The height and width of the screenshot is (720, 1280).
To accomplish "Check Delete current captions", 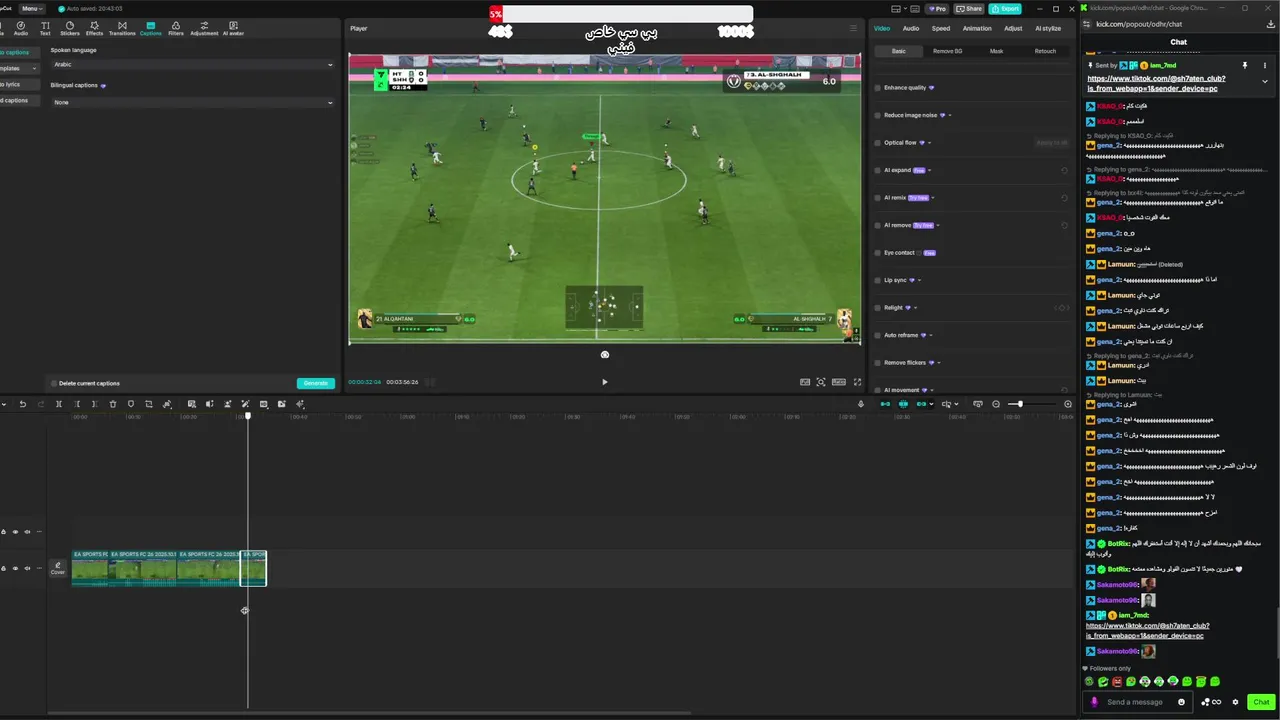I will point(54,383).
